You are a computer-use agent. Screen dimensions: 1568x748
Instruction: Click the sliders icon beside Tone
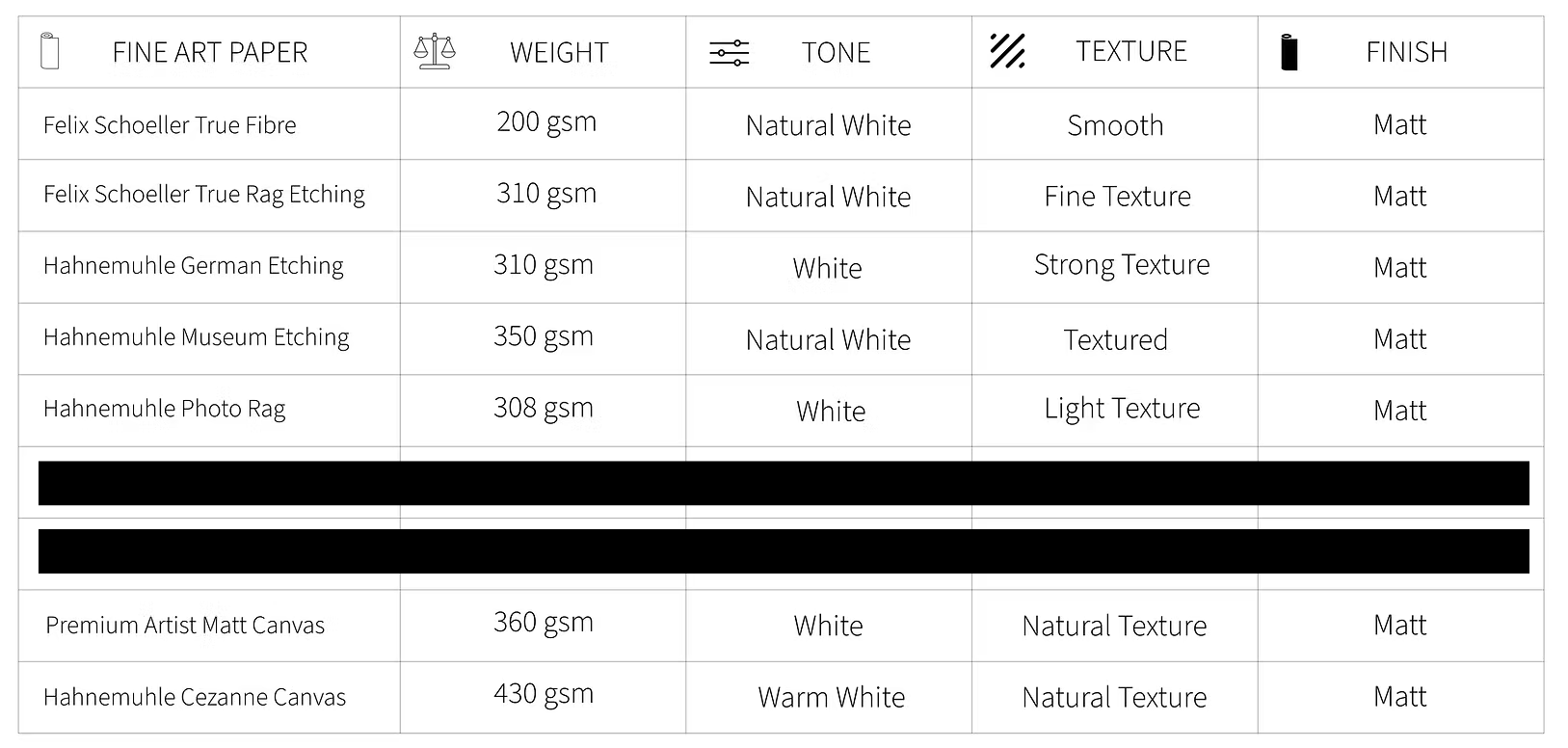coord(729,53)
